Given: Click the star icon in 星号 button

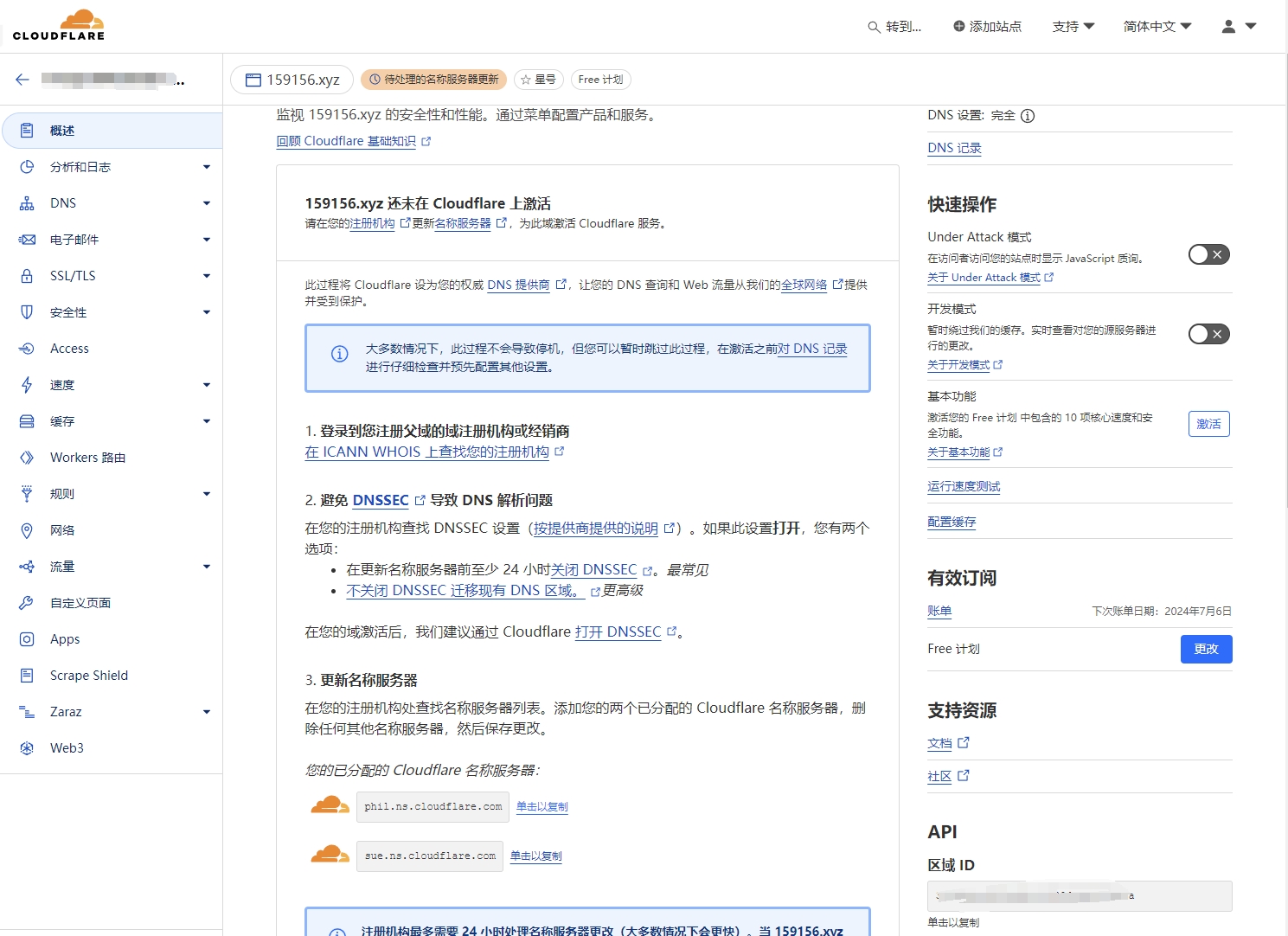Looking at the screenshot, I should (525, 80).
